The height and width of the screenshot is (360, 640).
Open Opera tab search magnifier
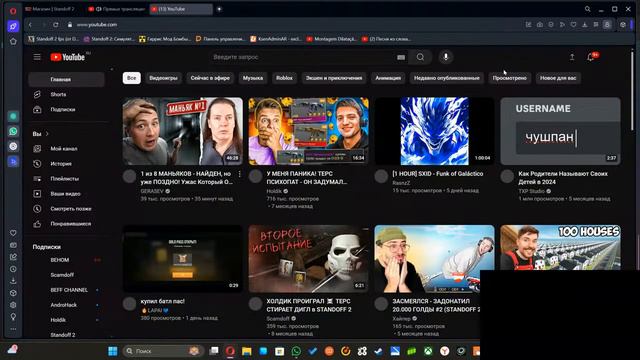click(587, 9)
